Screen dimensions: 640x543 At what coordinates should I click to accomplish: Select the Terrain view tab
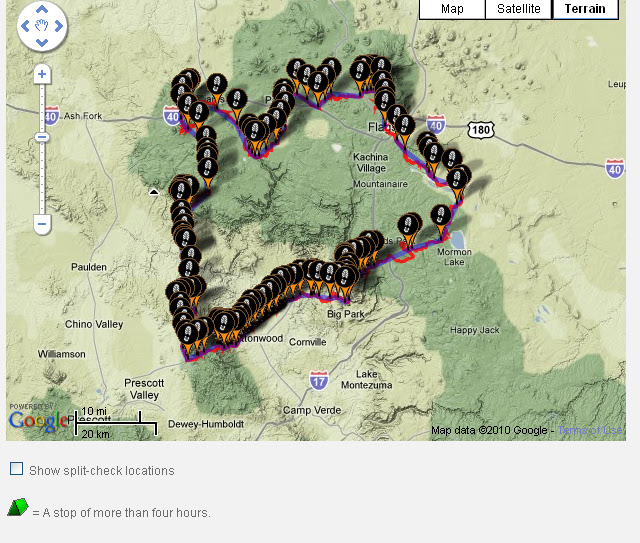point(585,9)
